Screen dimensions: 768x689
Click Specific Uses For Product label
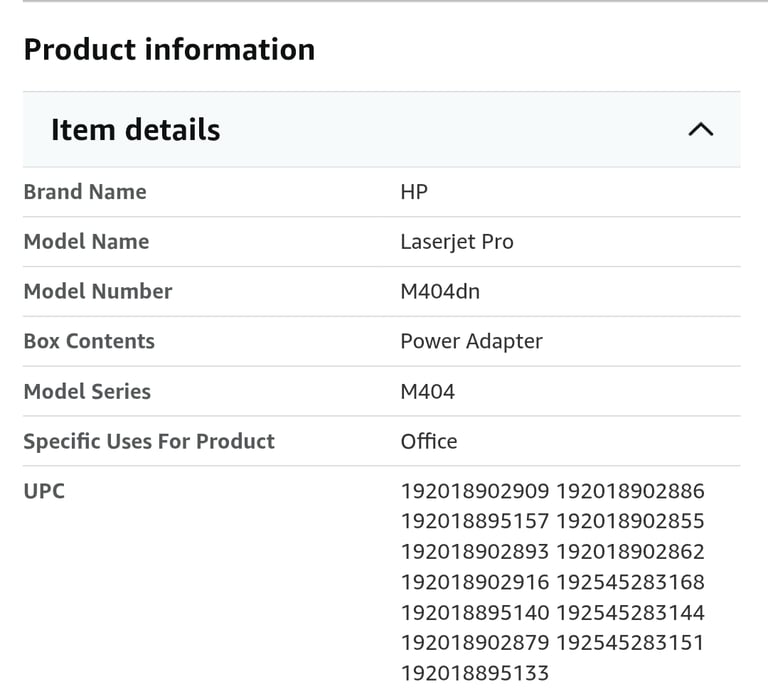tap(149, 442)
